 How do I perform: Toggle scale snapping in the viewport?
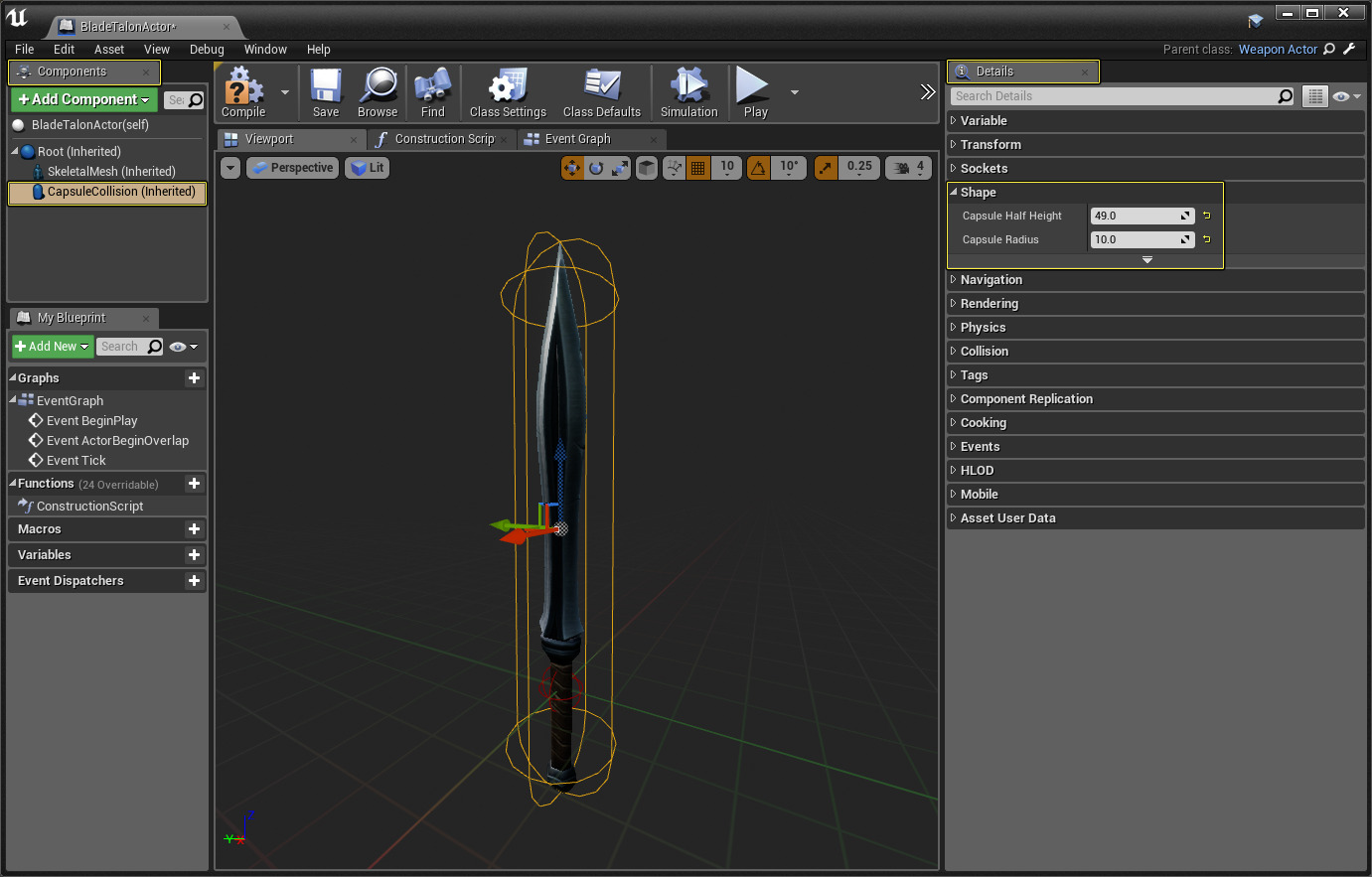pyautogui.click(x=827, y=168)
